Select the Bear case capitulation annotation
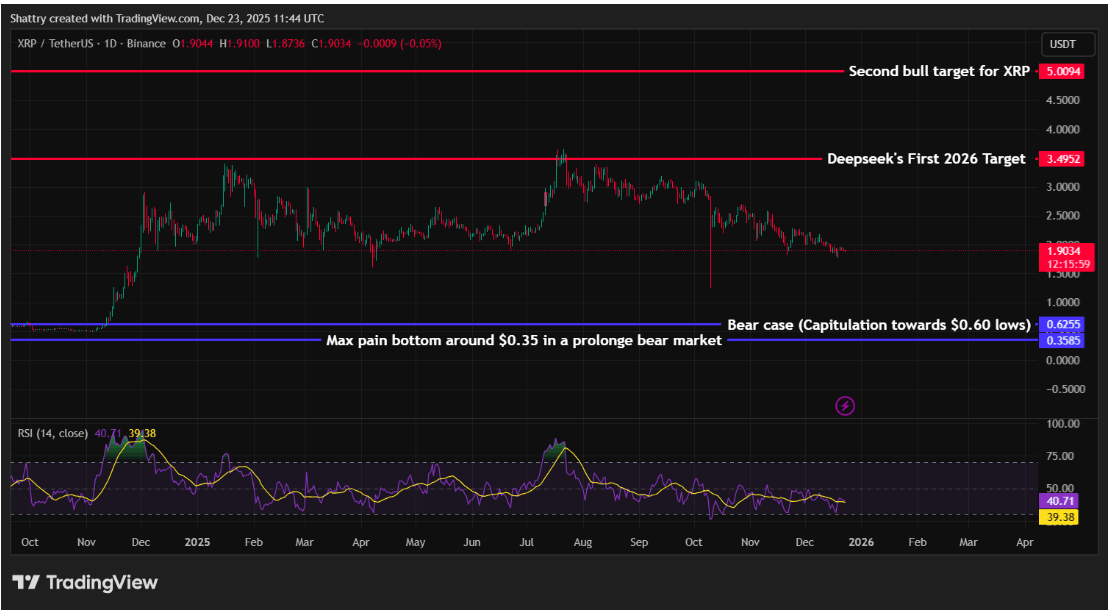 point(878,325)
